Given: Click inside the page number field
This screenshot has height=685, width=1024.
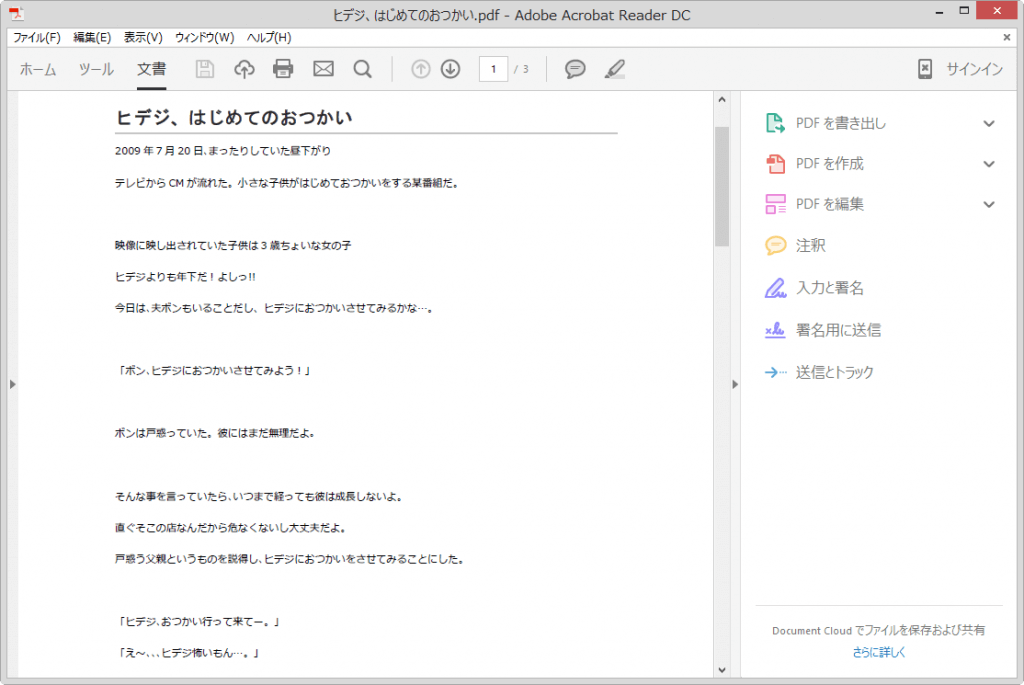Looking at the screenshot, I should coord(493,69).
